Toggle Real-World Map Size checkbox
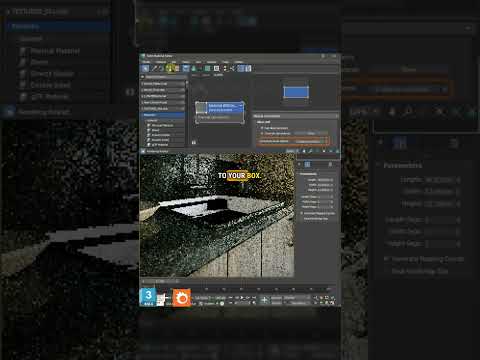The height and width of the screenshot is (360, 480). 301,219
